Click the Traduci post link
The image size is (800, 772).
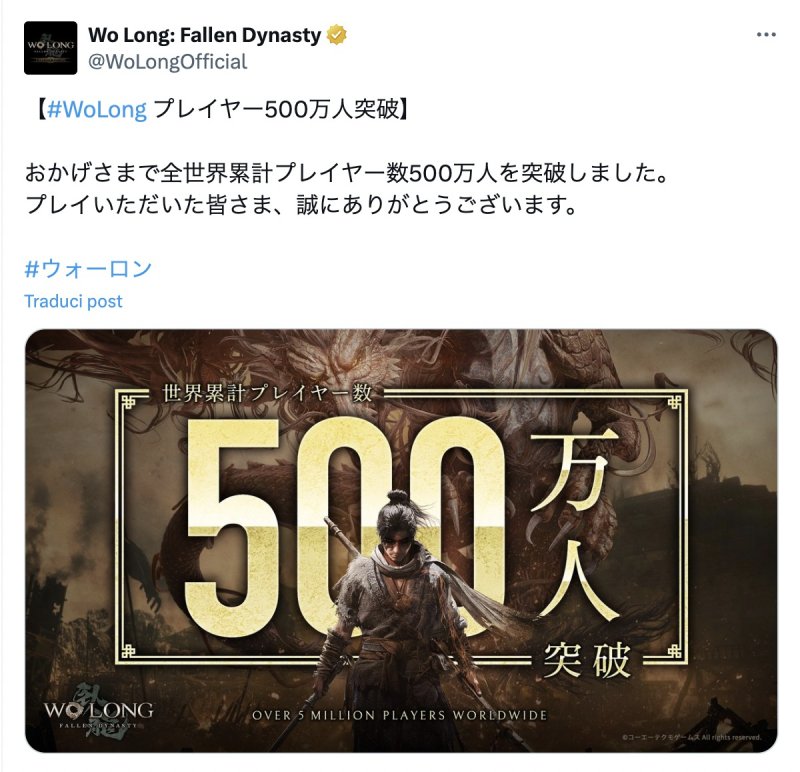tap(73, 301)
